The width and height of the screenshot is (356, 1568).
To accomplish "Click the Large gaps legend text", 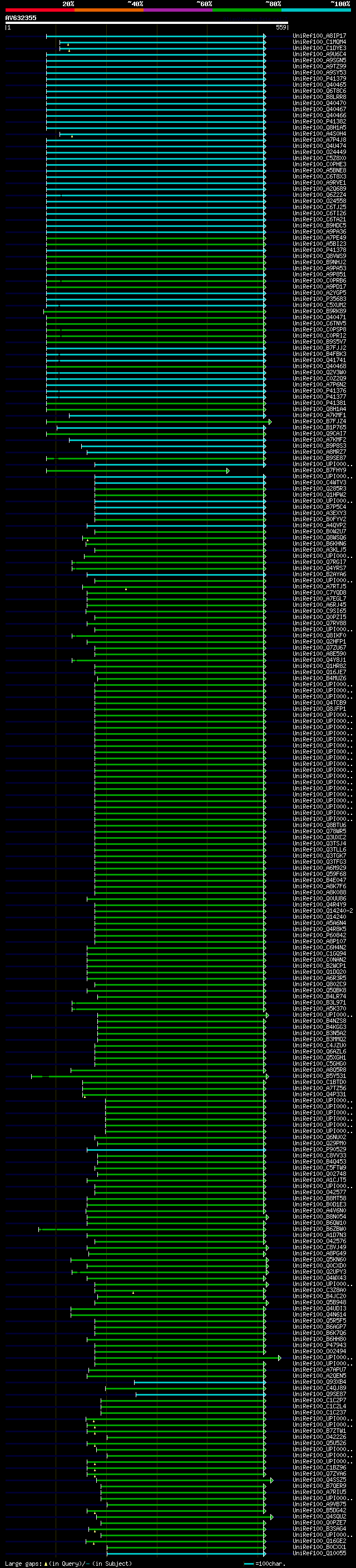I will pos(68,1564).
